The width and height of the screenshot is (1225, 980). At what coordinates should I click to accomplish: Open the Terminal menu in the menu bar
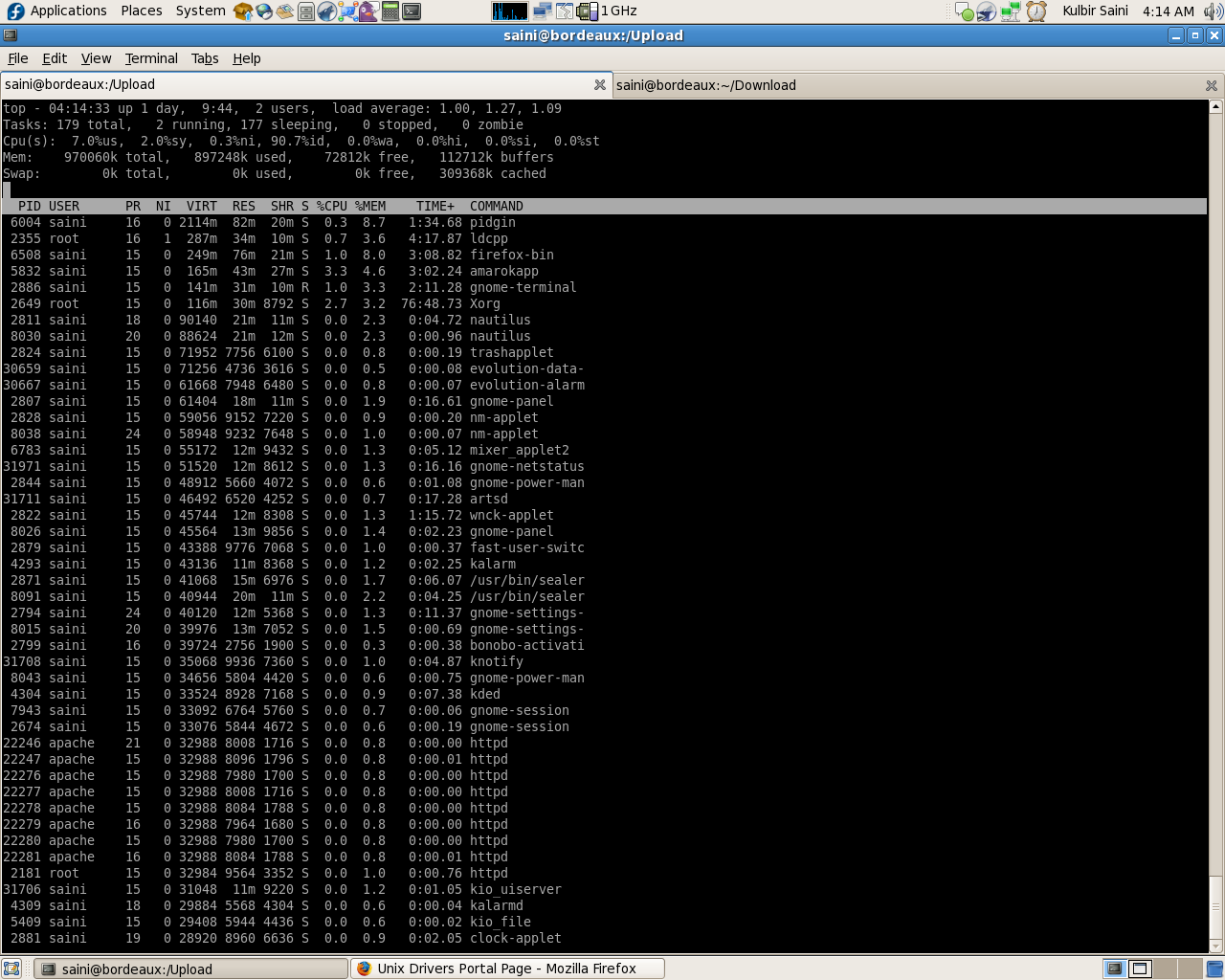coord(151,58)
